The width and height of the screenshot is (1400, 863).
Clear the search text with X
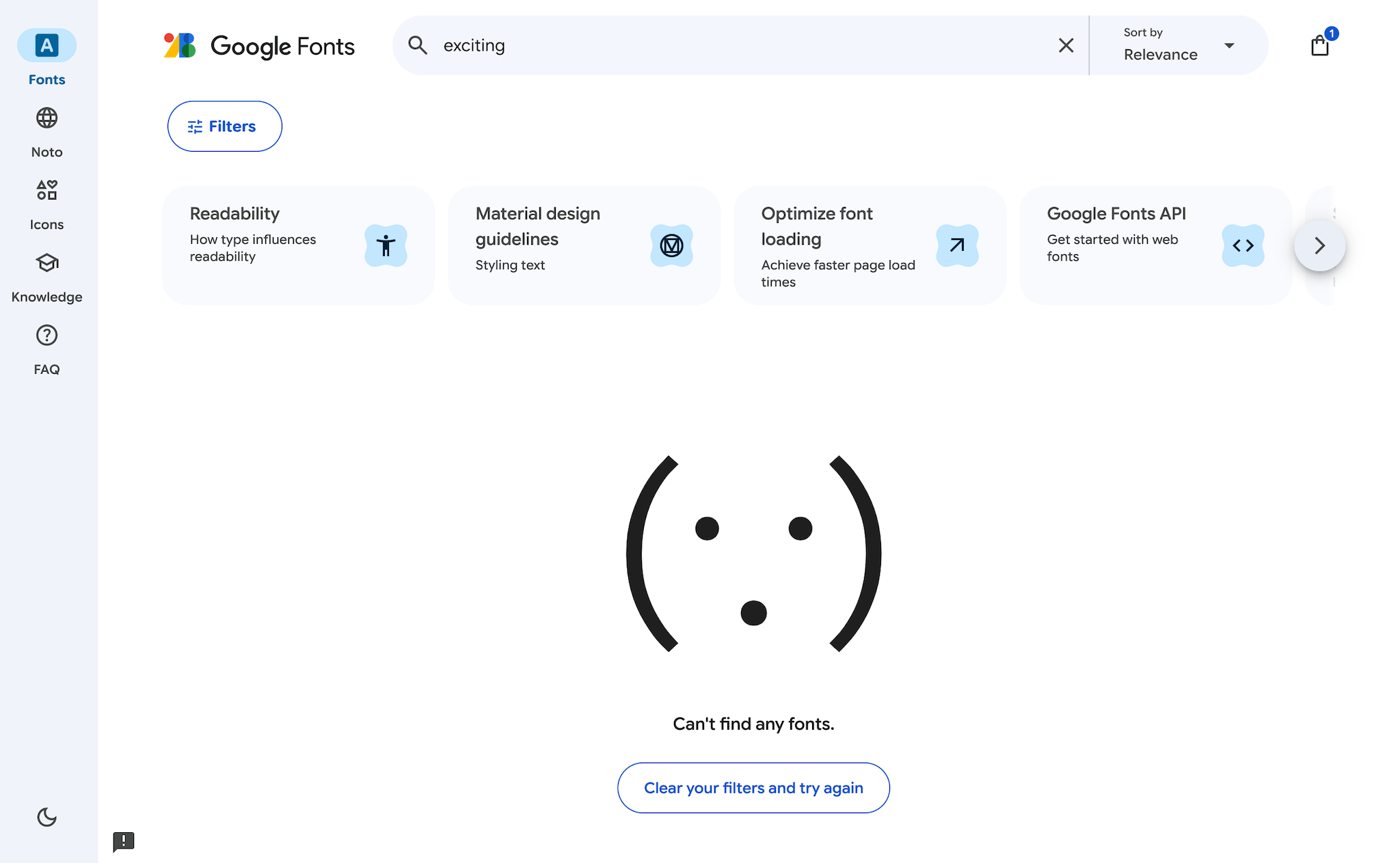tap(1066, 46)
